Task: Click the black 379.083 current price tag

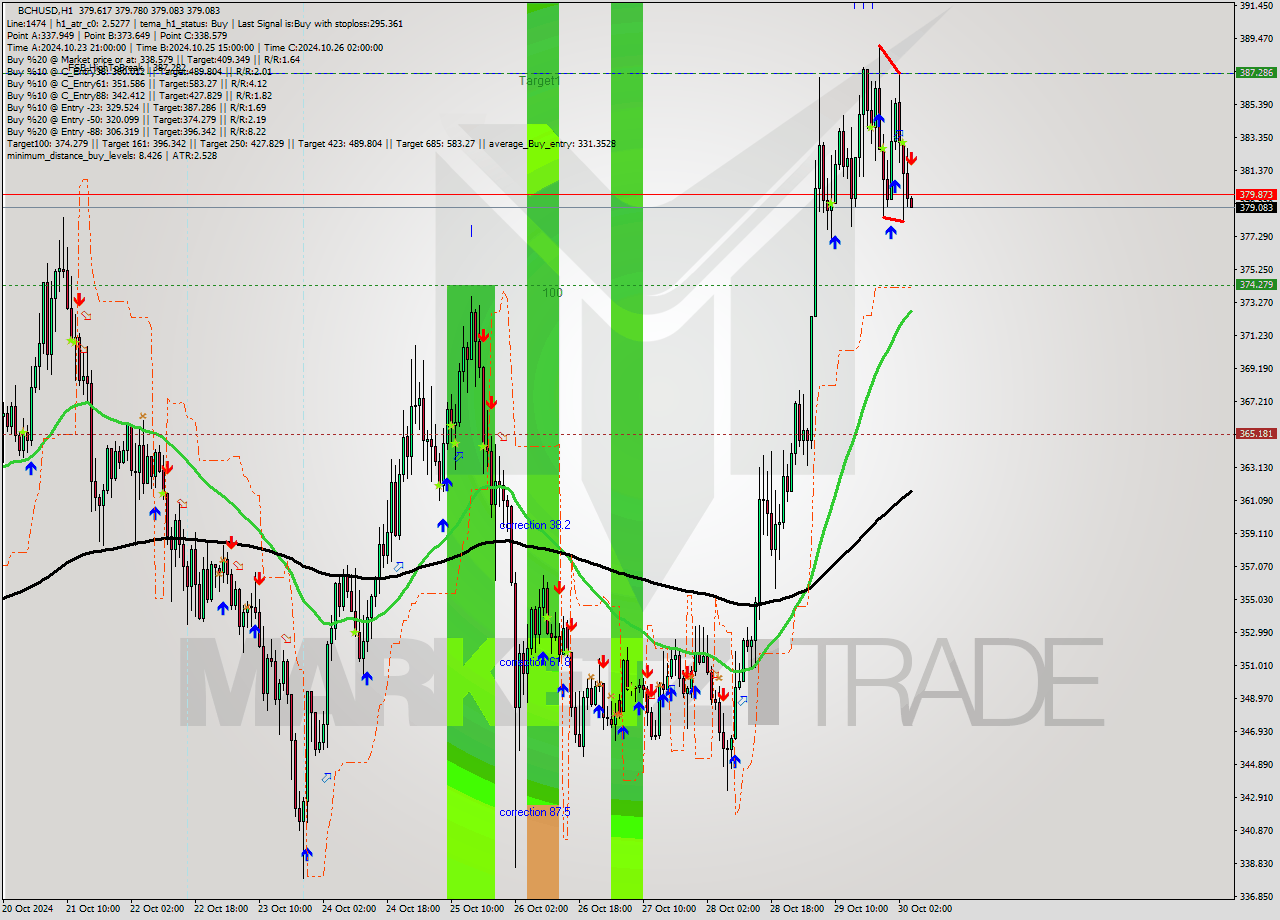Action: pyautogui.click(x=1256, y=207)
